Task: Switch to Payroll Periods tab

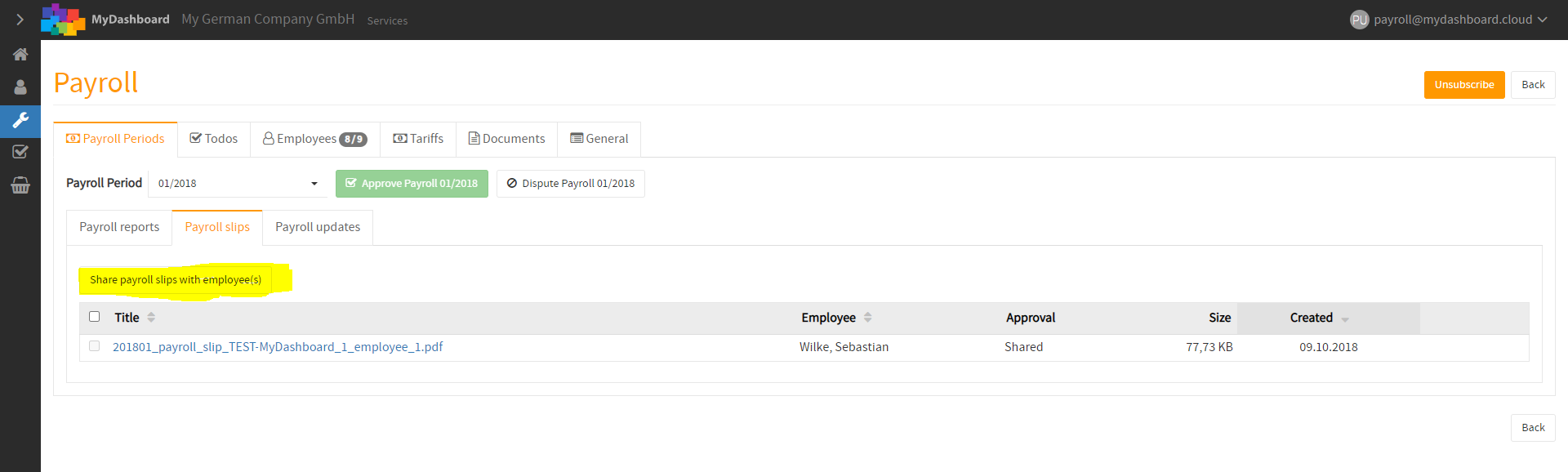Action: [x=115, y=139]
